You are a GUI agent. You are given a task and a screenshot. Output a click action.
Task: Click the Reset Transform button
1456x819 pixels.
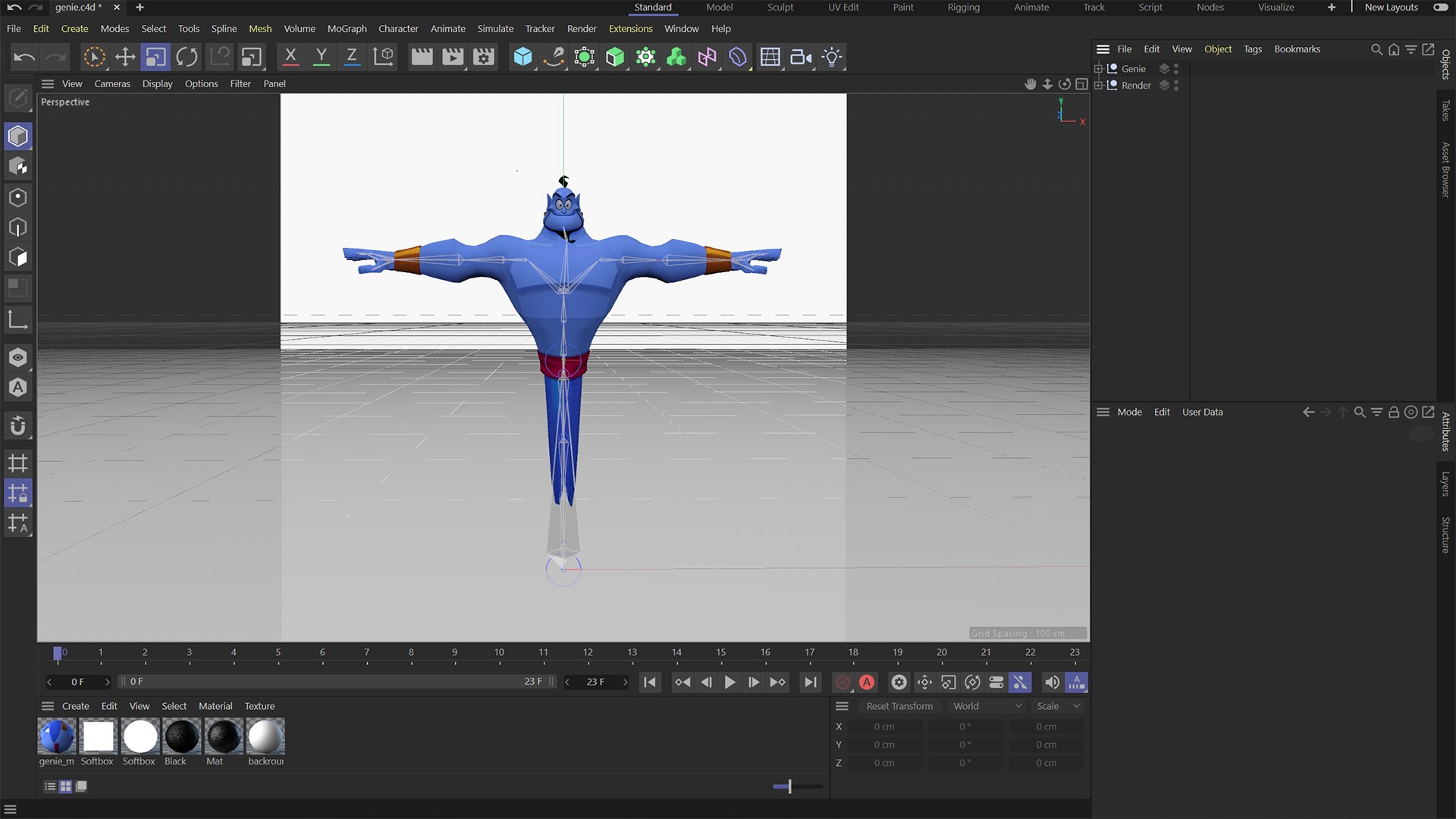tap(899, 706)
